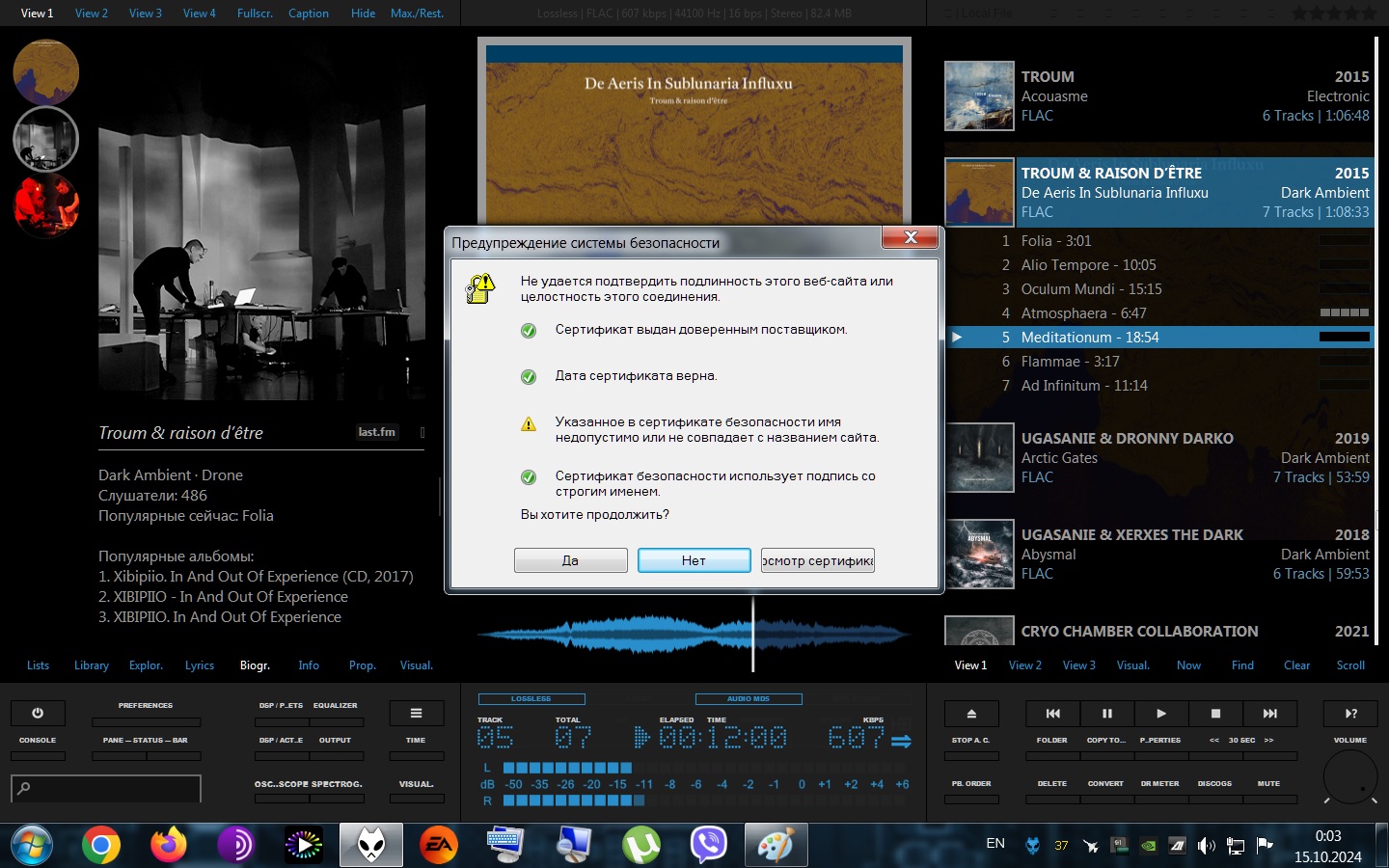The width and height of the screenshot is (1389, 868).
Task: Switch to the Lyrics tab
Action: pyautogui.click(x=200, y=665)
